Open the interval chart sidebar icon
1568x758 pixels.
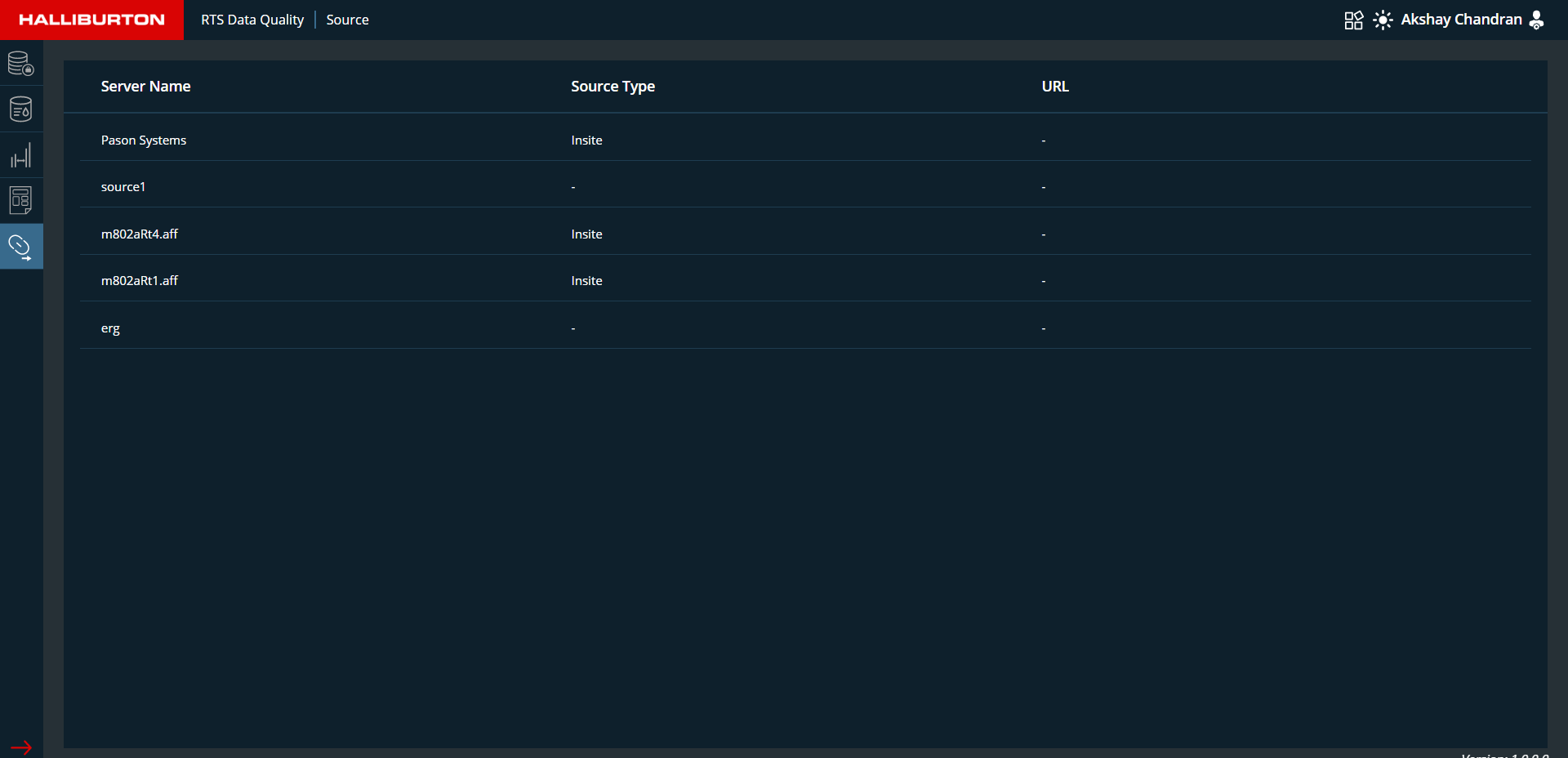point(21,155)
